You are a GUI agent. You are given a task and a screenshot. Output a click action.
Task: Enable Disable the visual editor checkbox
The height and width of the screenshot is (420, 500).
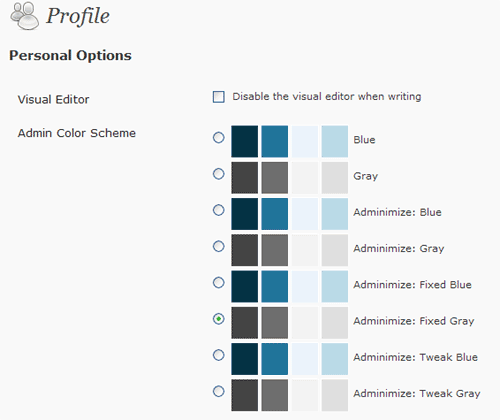tap(219, 97)
